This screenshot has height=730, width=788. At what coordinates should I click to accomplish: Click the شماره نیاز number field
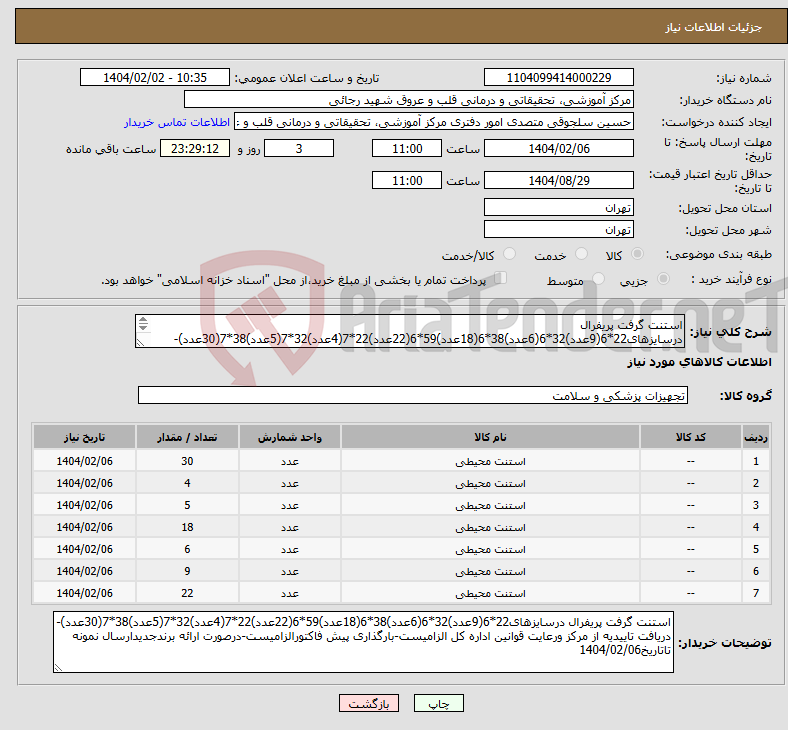(558, 77)
